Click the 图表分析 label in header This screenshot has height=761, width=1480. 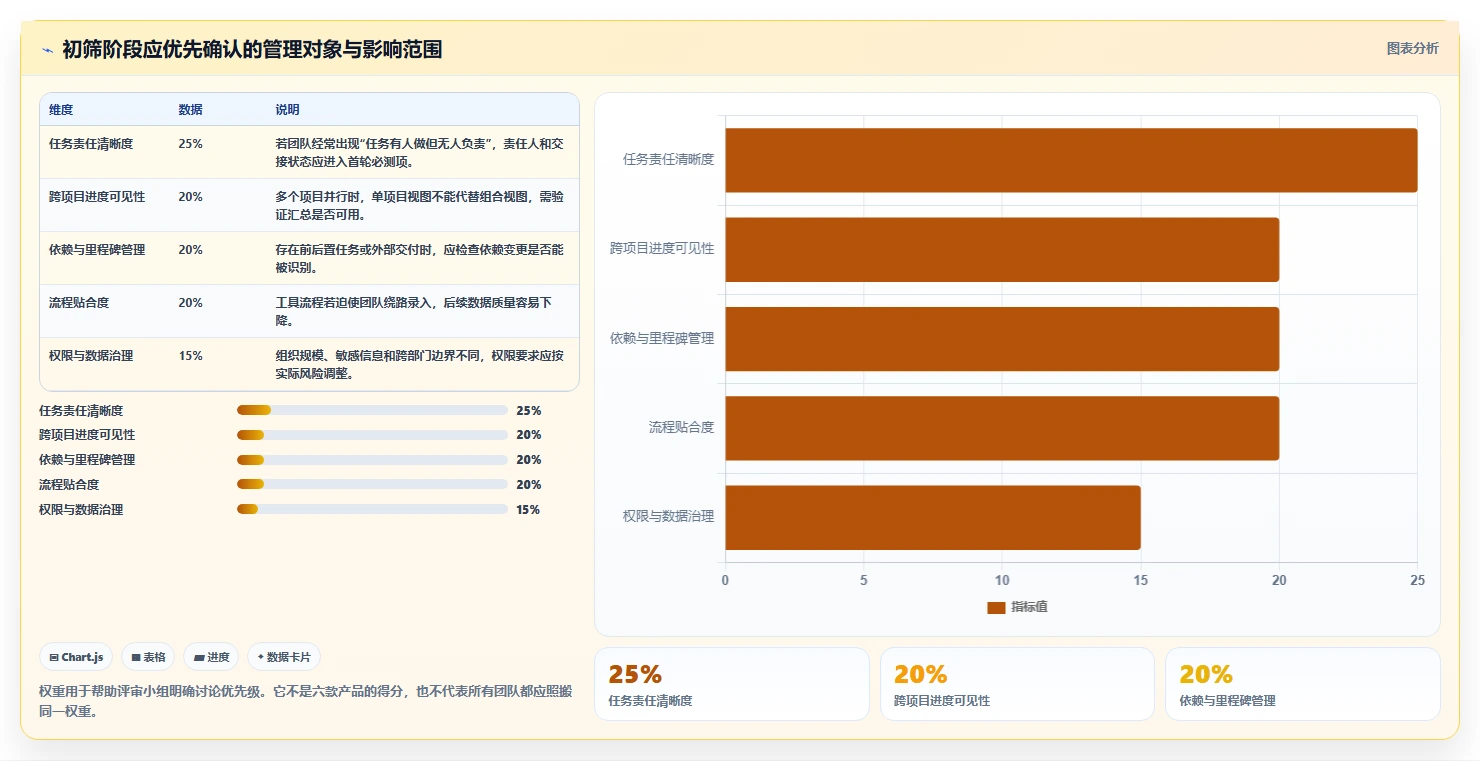1412,48
